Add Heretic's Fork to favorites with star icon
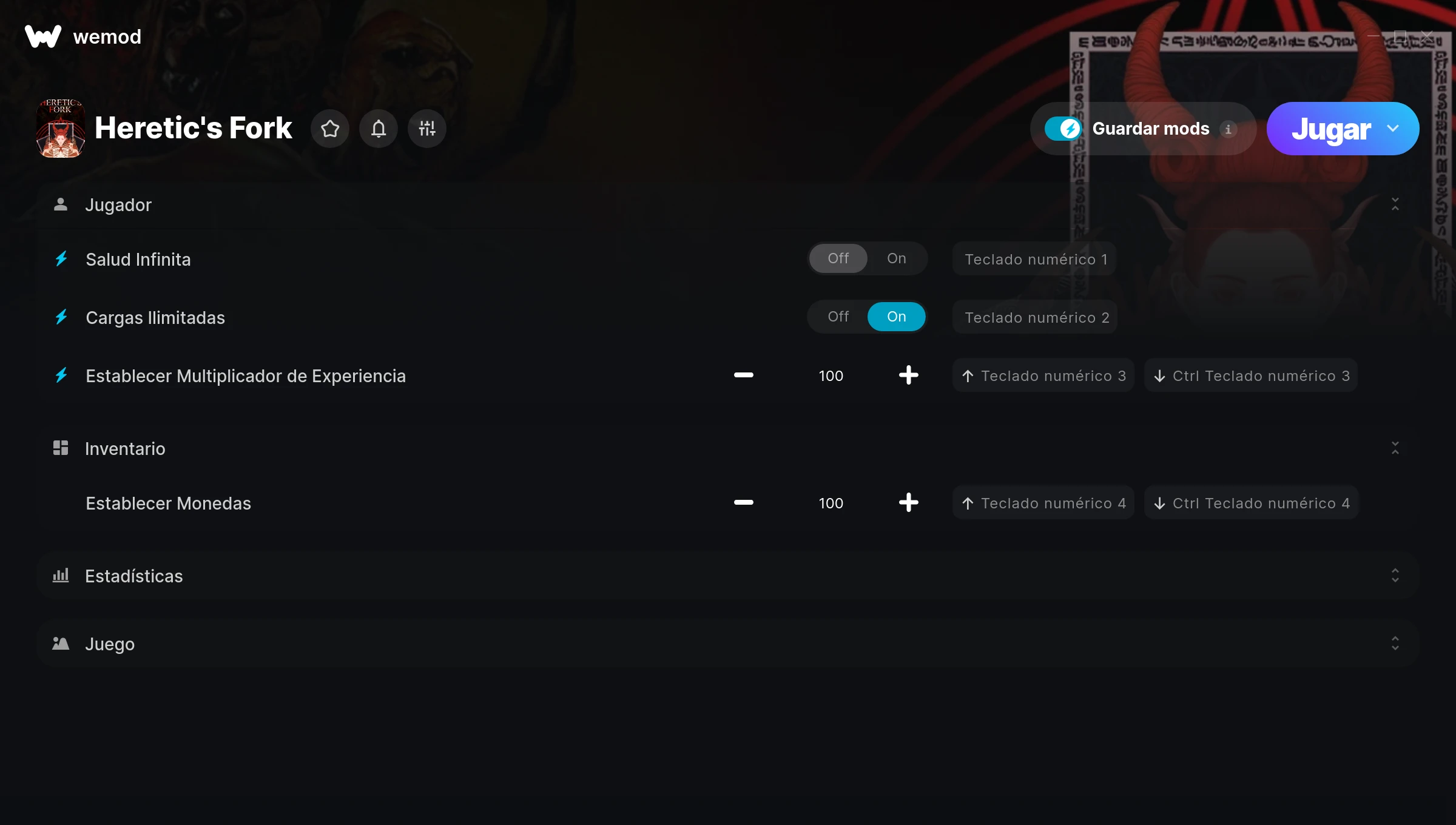1456x825 pixels. (330, 129)
